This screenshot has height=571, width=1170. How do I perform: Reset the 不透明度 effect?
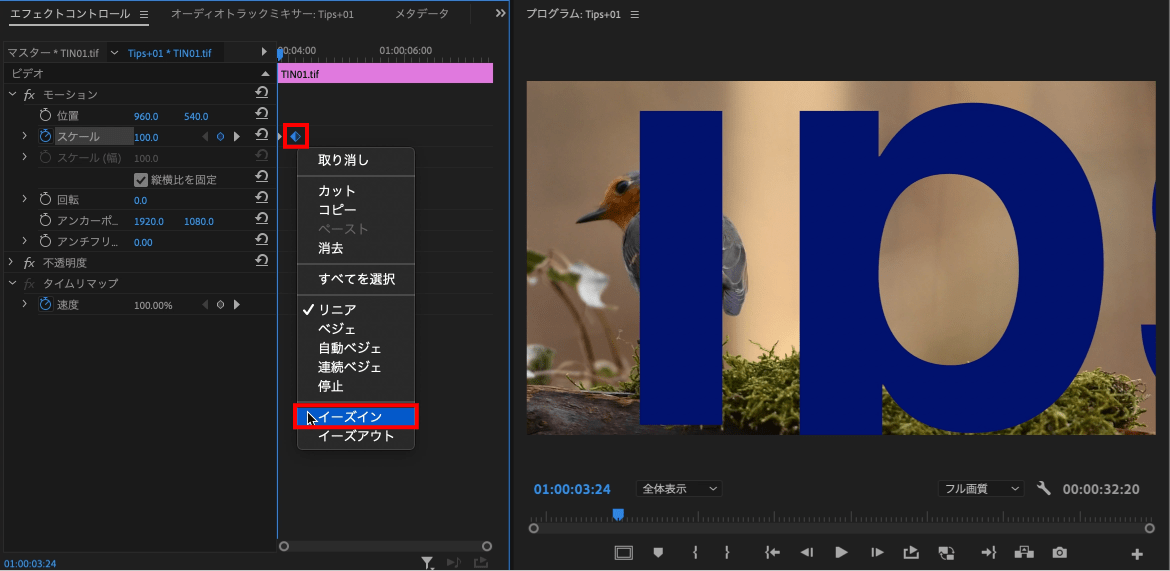[262, 261]
